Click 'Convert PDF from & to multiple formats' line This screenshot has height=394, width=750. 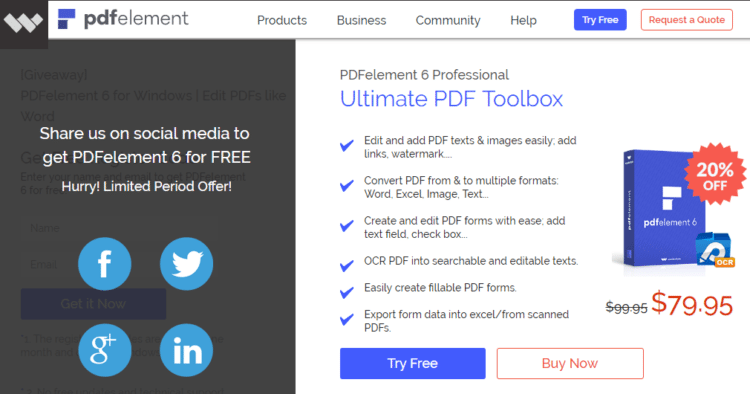(461, 187)
